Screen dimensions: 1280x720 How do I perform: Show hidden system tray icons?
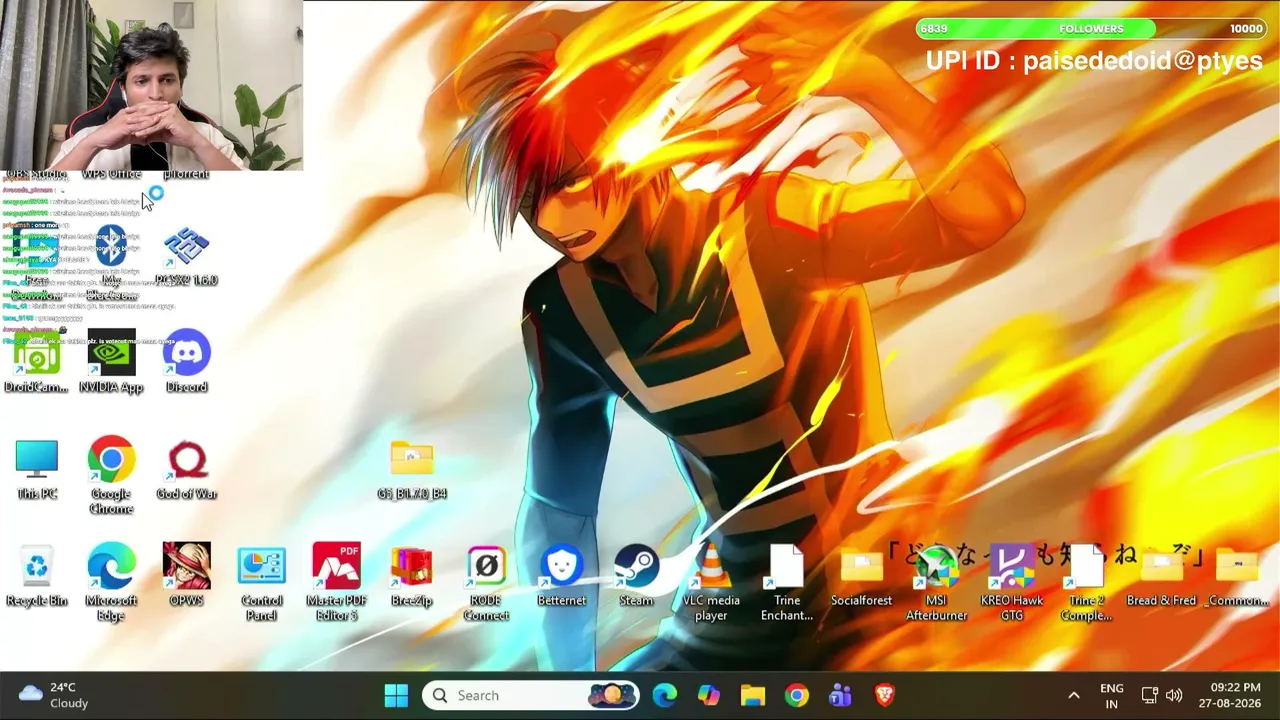tap(1074, 695)
